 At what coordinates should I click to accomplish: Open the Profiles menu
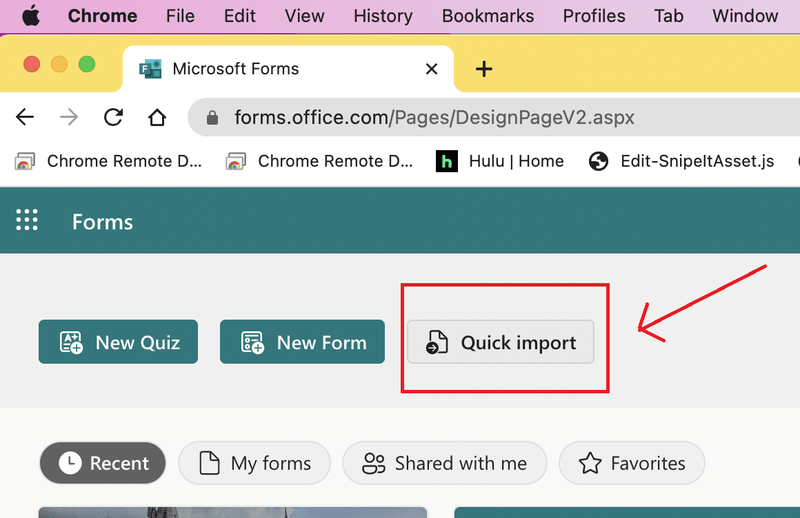click(x=594, y=16)
